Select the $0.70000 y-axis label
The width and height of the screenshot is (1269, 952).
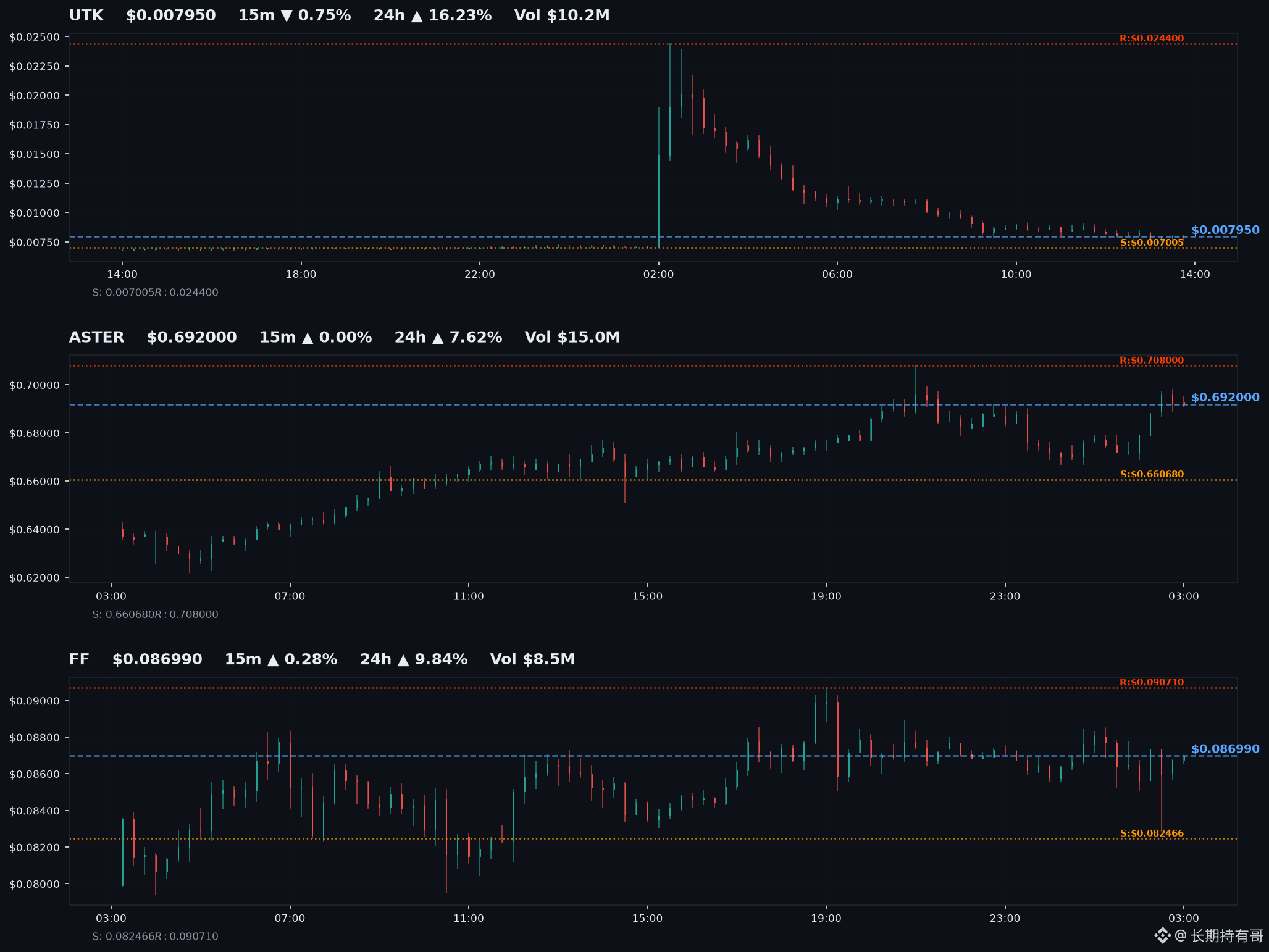(35, 385)
